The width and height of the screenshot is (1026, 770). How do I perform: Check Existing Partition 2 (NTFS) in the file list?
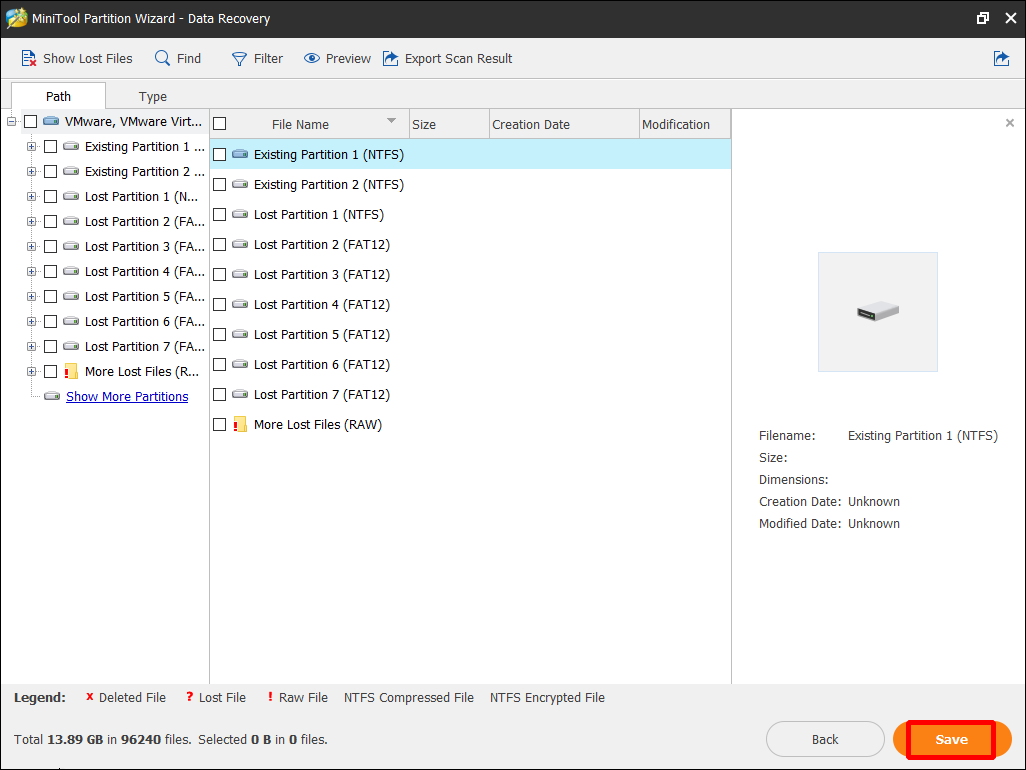pyautogui.click(x=220, y=184)
